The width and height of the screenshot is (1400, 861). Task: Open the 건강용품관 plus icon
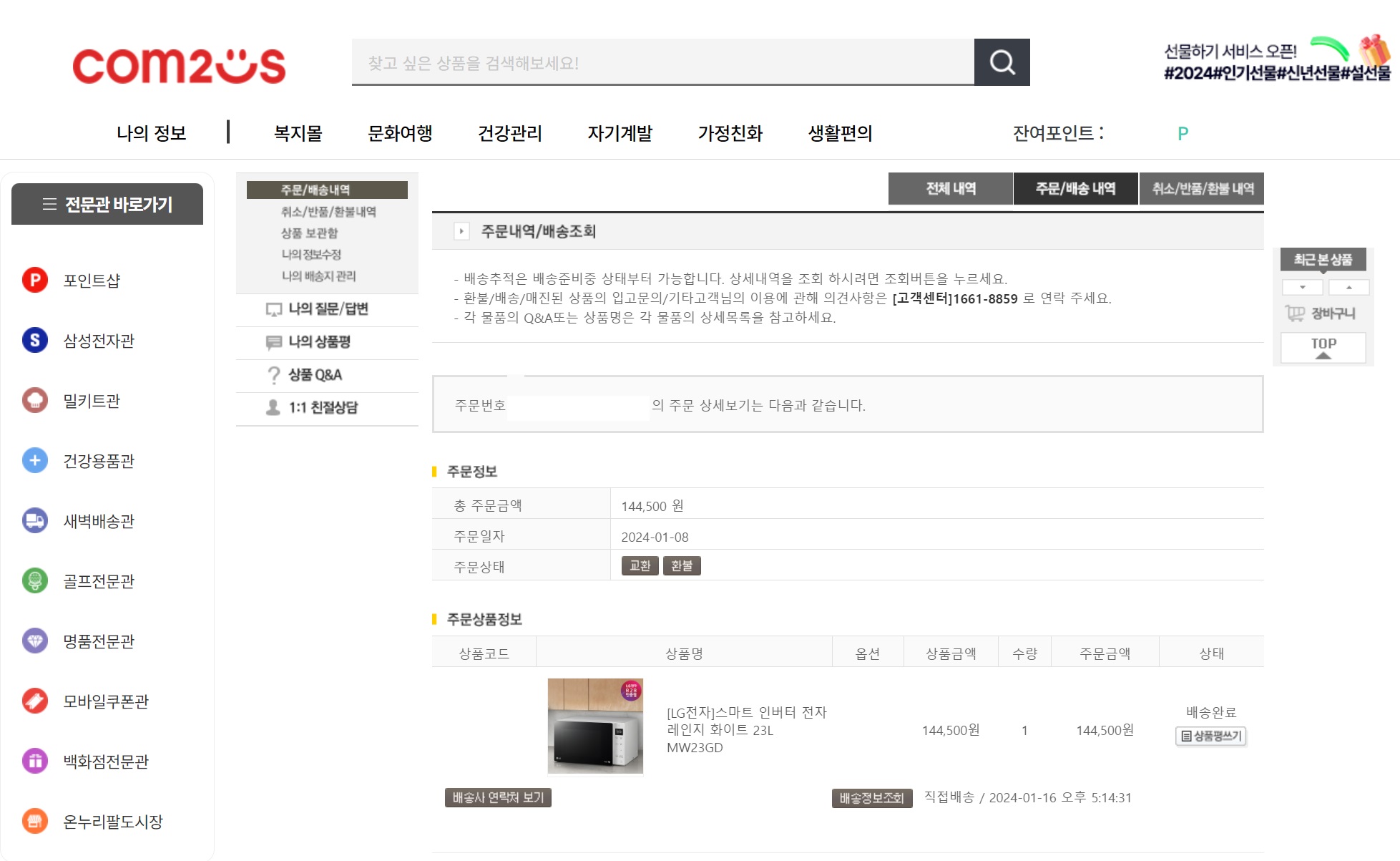click(x=35, y=460)
